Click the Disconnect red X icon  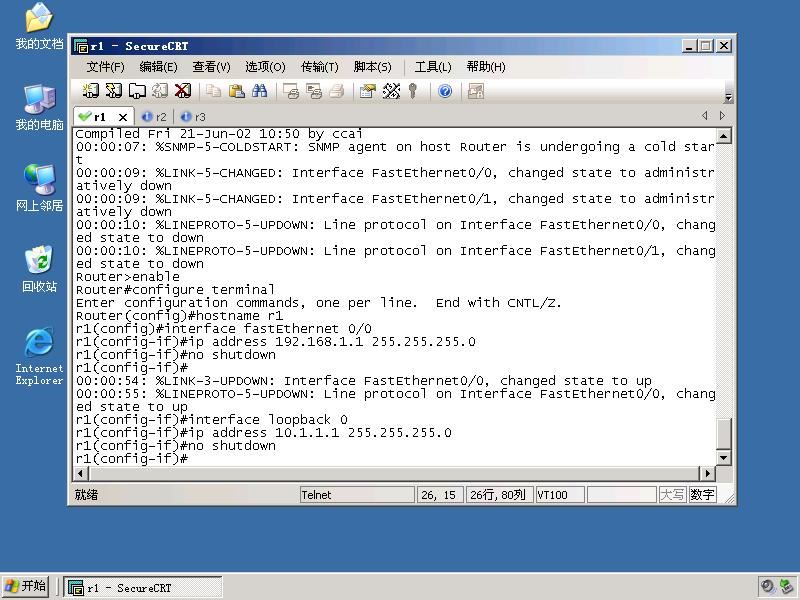183,91
